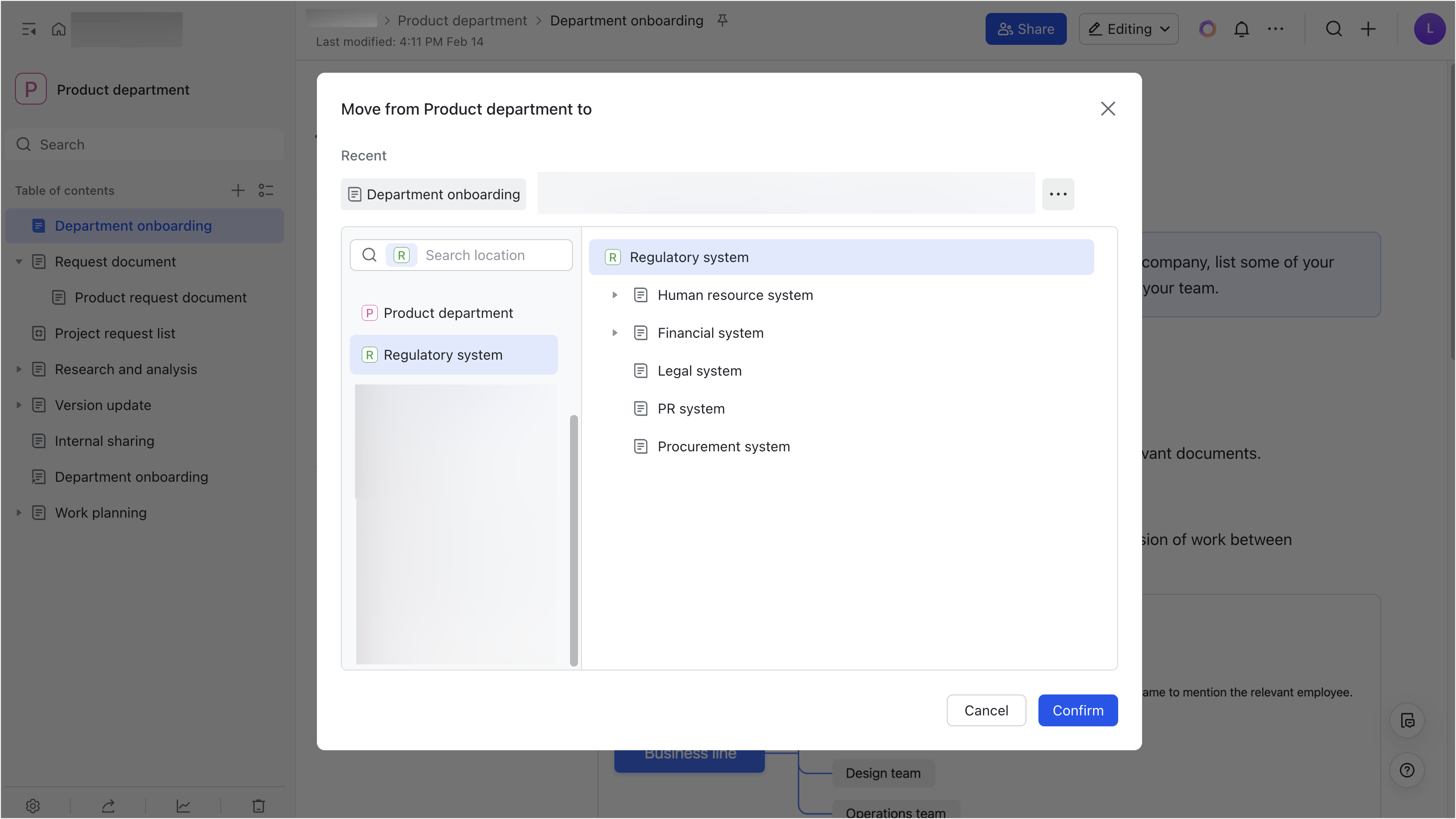The width and height of the screenshot is (1456, 819).
Task: Open wiki settings gear icon
Action: click(x=33, y=806)
